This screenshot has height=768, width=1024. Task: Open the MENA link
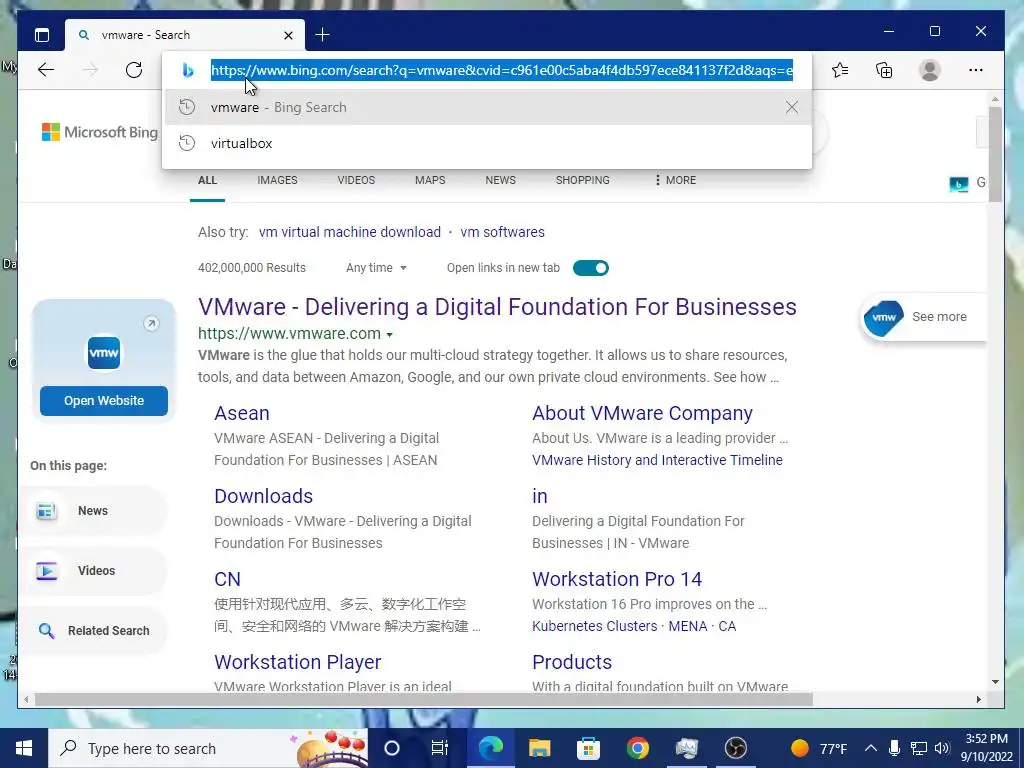click(688, 626)
